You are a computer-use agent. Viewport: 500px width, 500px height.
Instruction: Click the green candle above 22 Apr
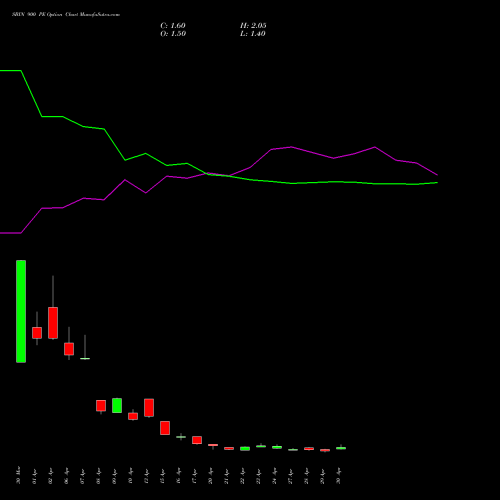245,449
